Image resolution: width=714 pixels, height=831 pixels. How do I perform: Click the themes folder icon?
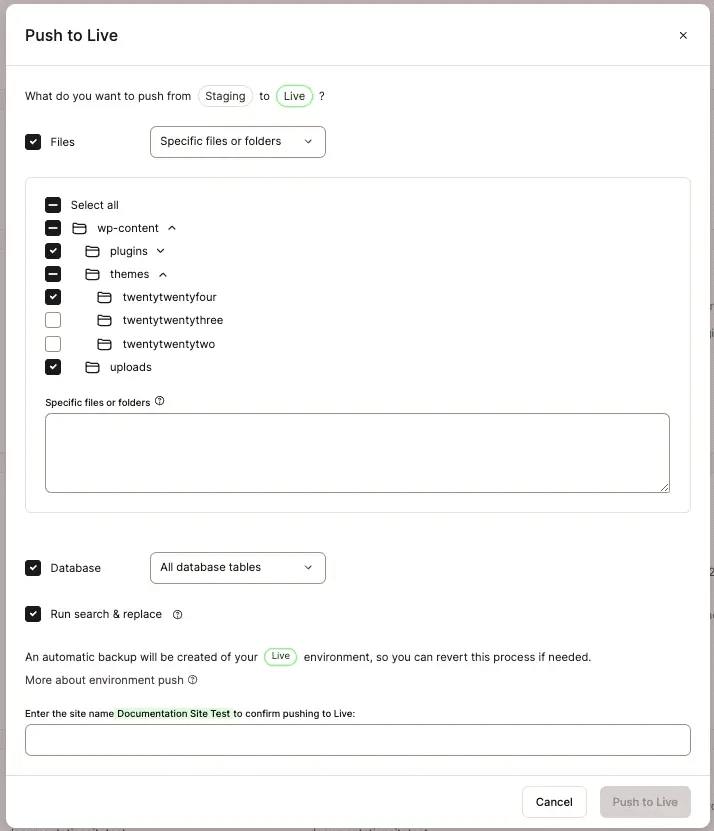pyautogui.click(x=92, y=274)
